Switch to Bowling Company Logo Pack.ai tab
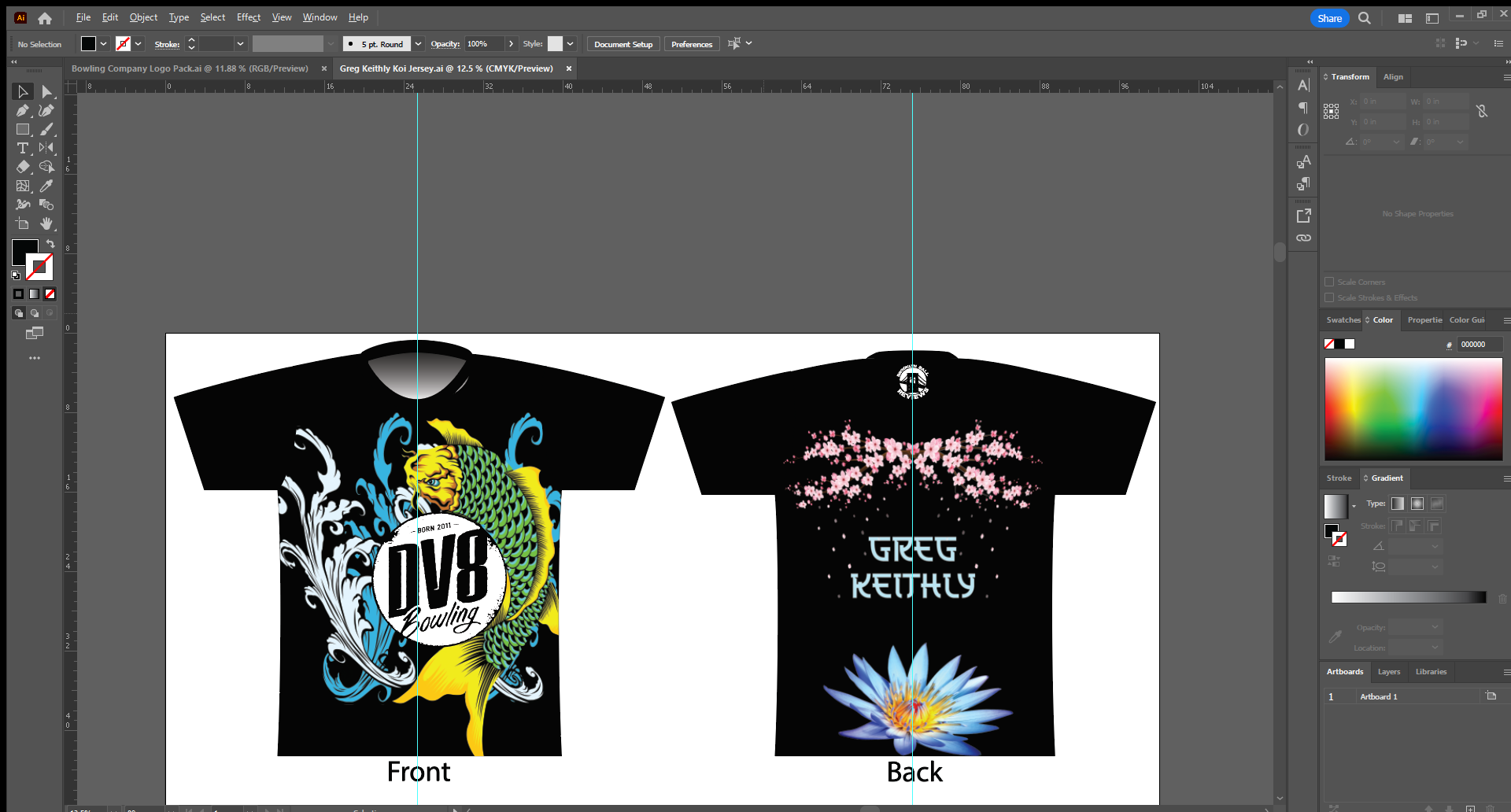Screen dimensions: 1511x812 (190, 68)
